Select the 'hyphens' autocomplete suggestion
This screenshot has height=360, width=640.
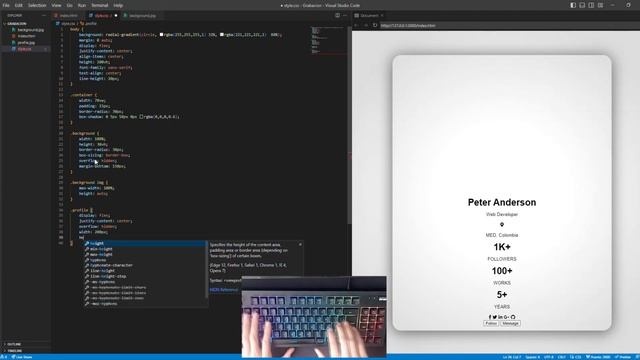(x=145, y=260)
